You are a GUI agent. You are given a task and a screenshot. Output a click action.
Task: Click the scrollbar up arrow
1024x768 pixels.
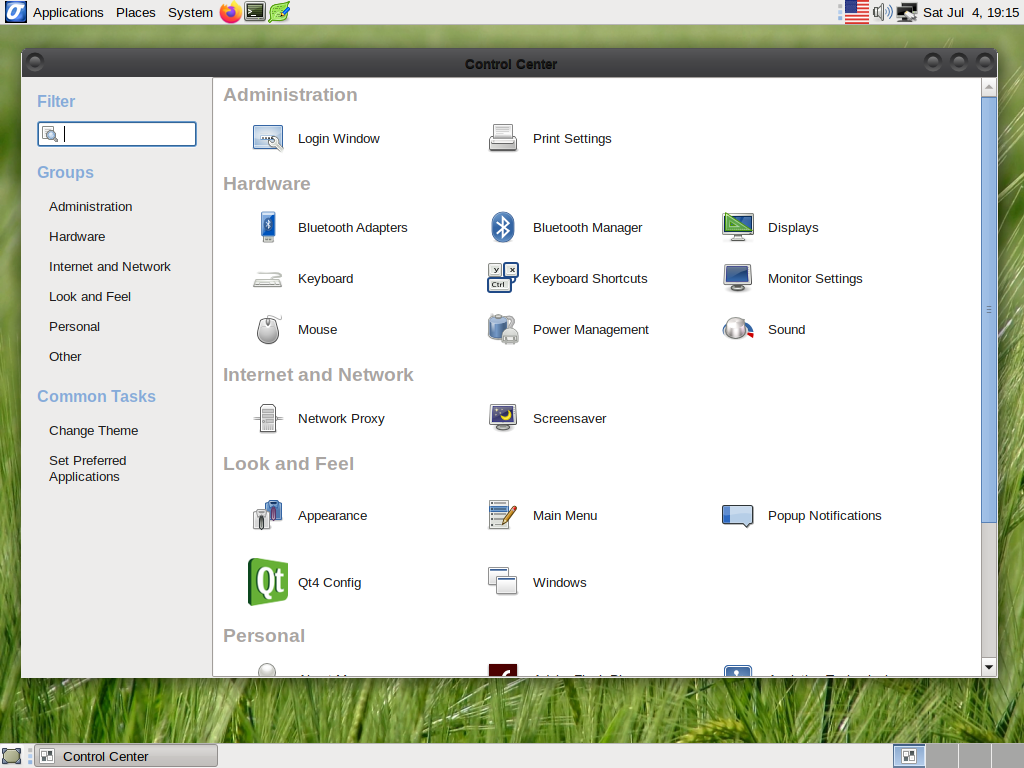[989, 87]
